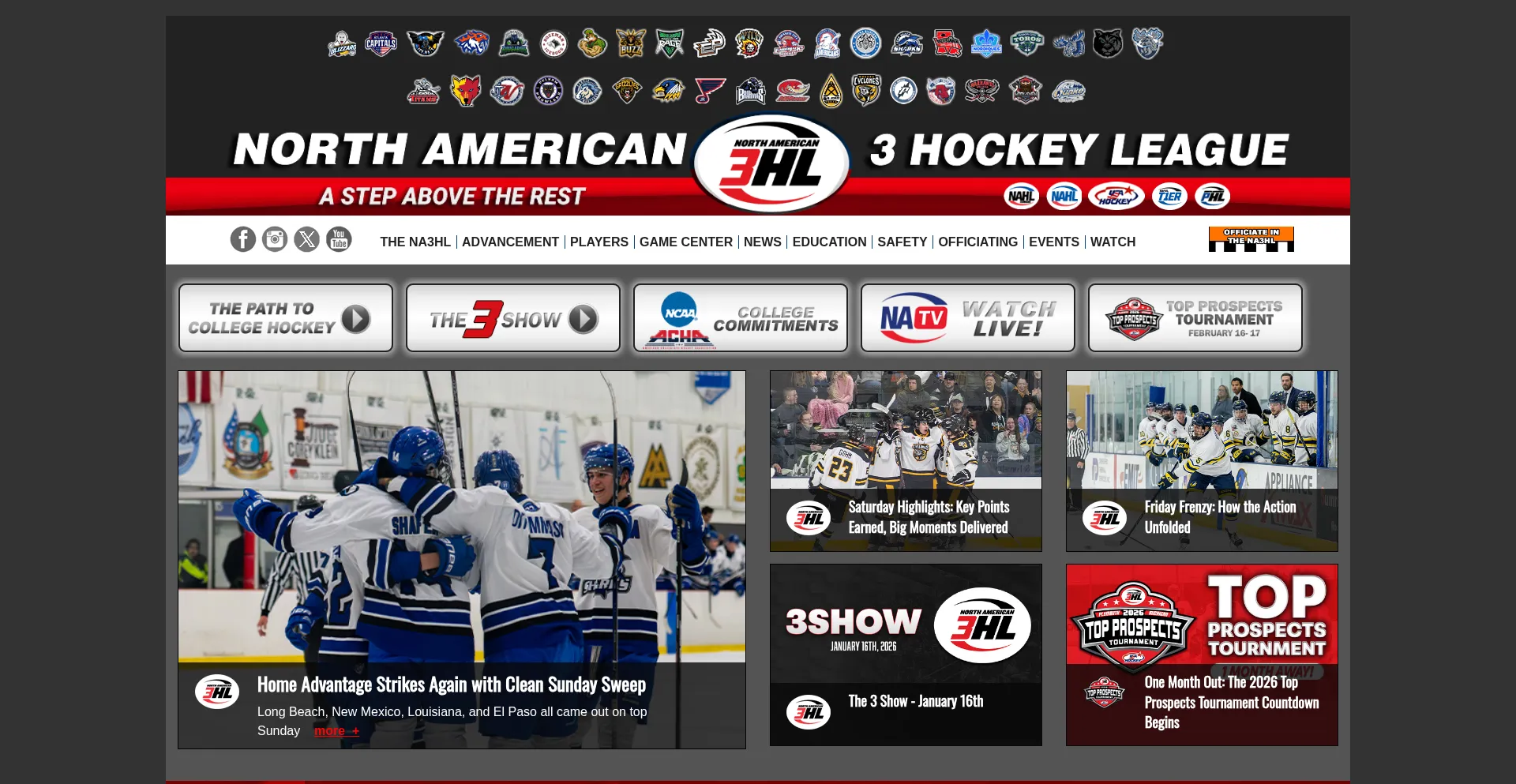Open the Texas Toros team logo
Screen dimensions: 1516x784
coord(1026,43)
